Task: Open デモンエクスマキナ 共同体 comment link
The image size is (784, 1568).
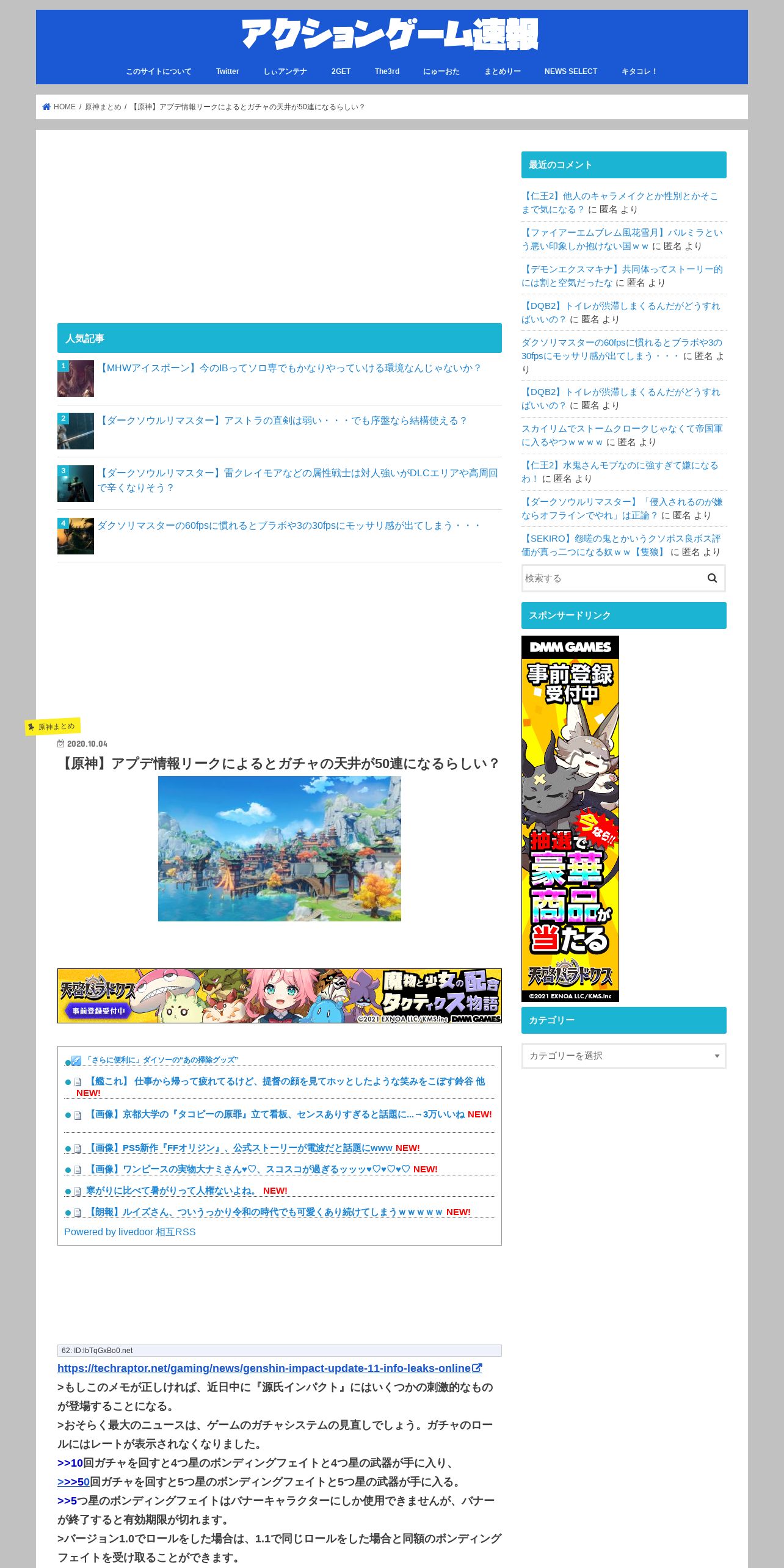Action: point(622,276)
